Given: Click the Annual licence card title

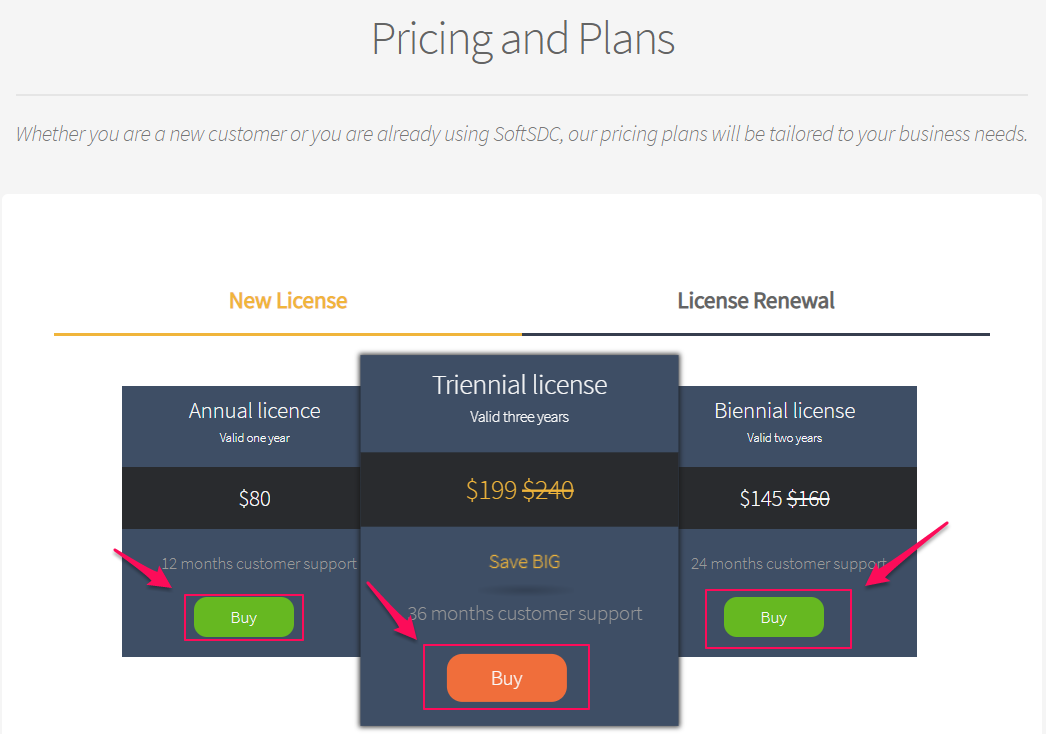Looking at the screenshot, I should click(x=255, y=411).
